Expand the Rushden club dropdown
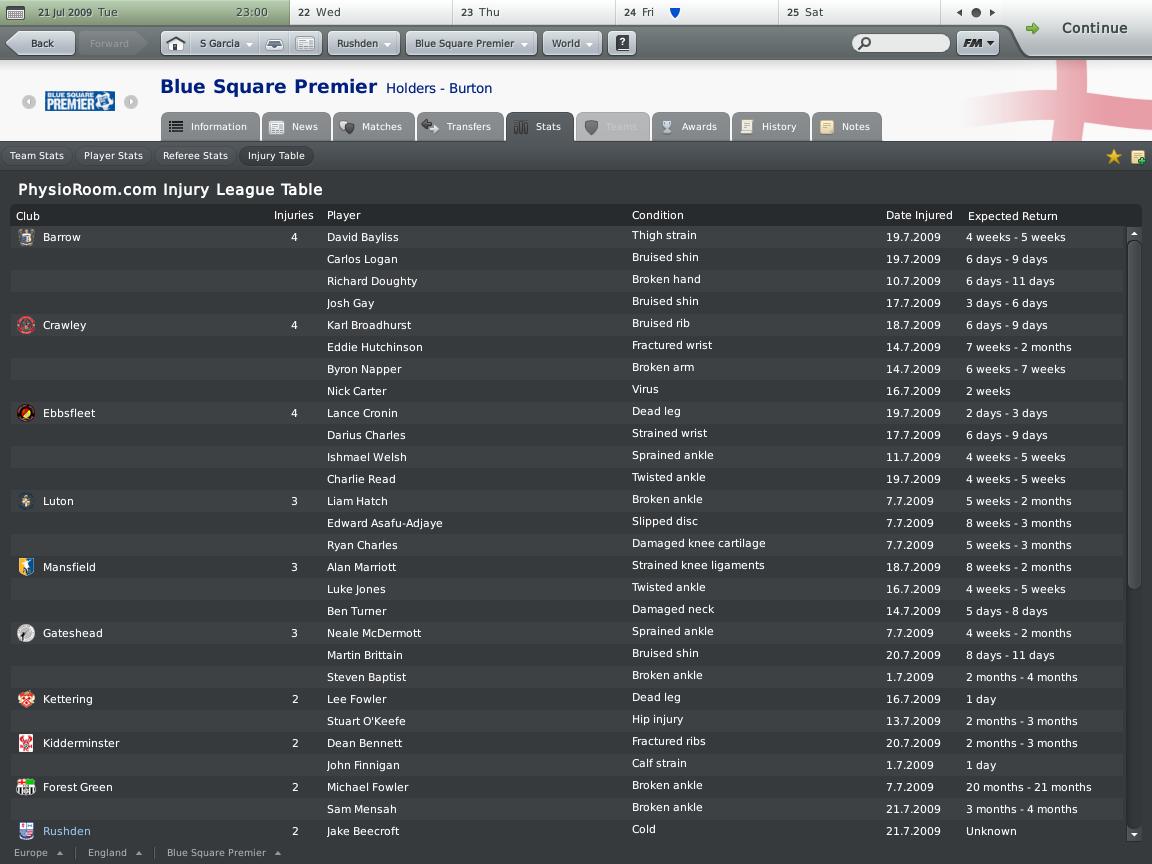 pos(364,44)
